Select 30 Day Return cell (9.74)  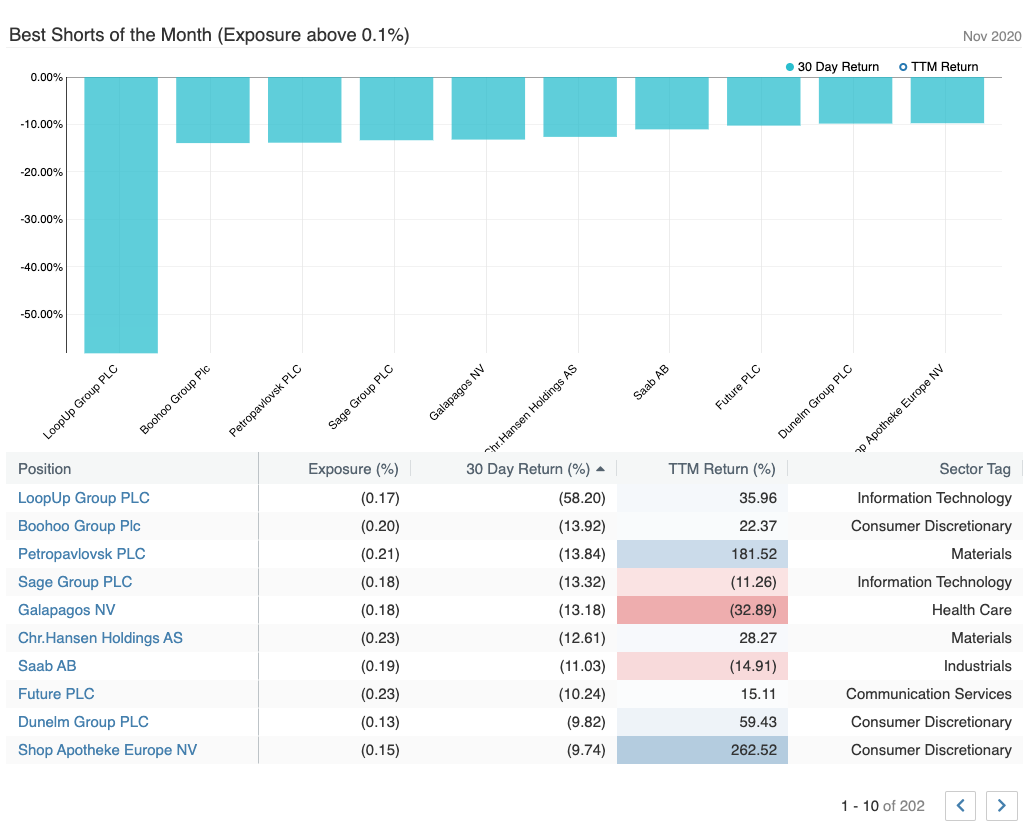tap(514, 750)
